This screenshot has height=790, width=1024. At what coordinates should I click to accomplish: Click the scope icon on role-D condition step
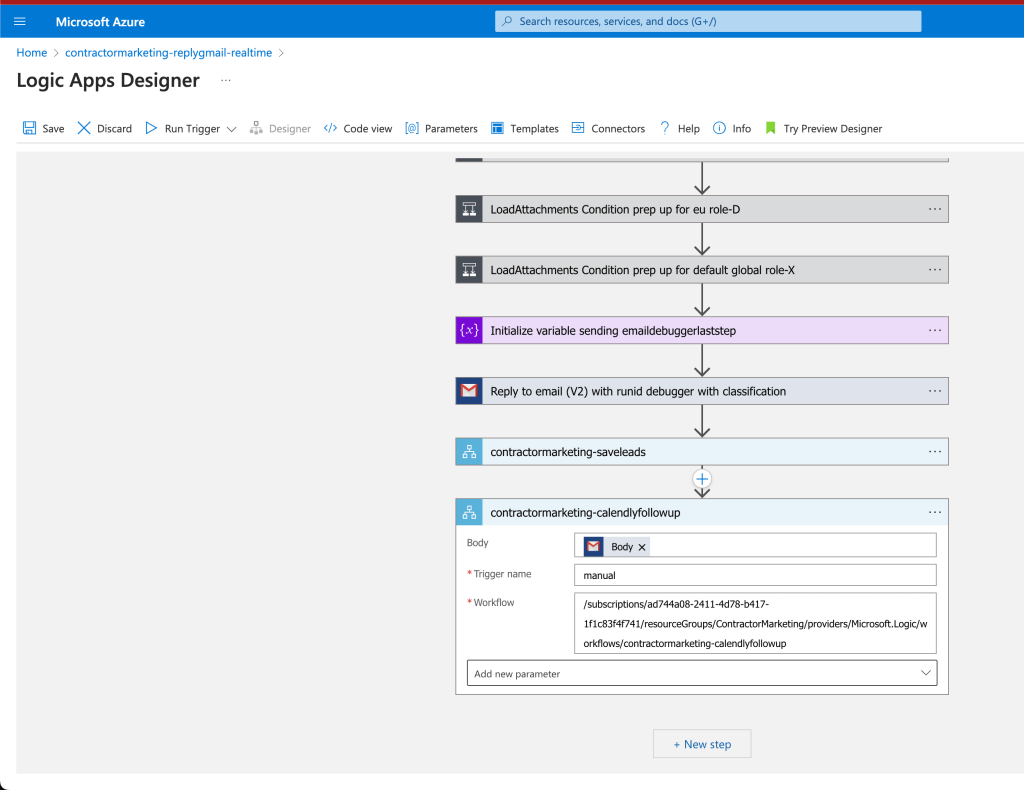click(x=469, y=209)
